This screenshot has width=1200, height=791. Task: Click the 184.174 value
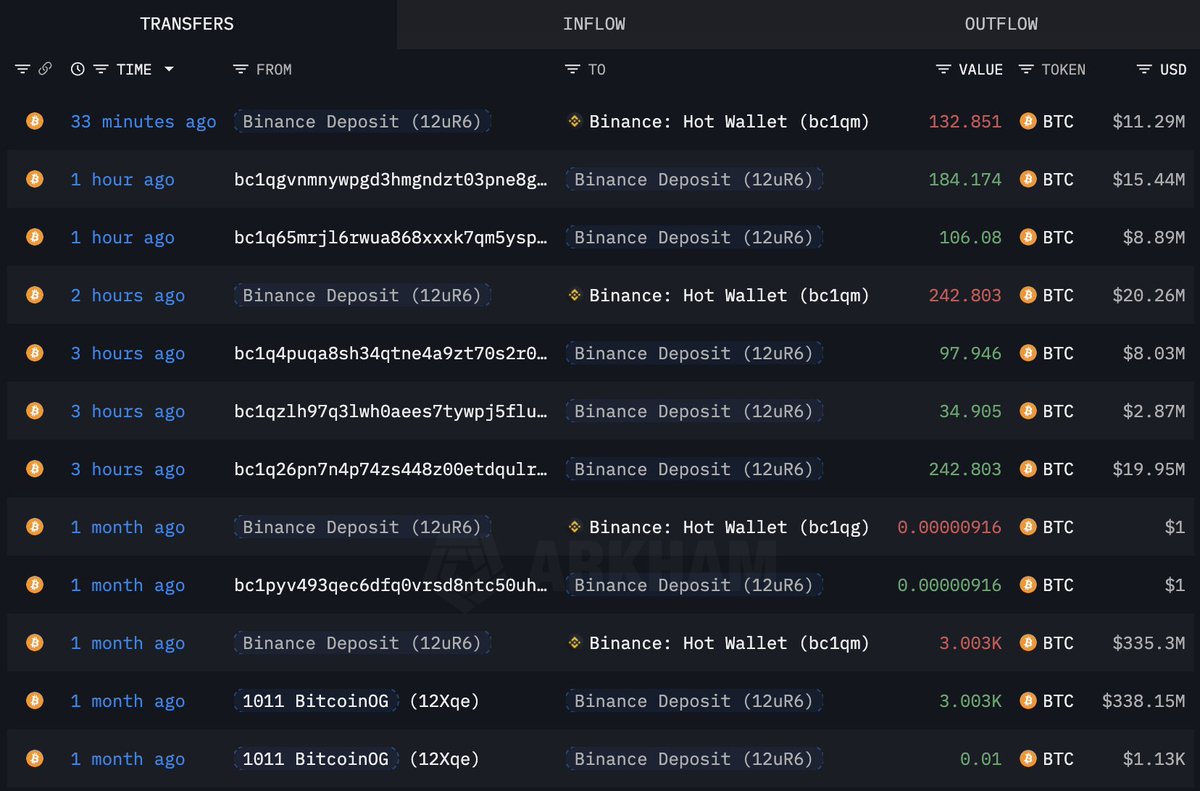(x=965, y=179)
